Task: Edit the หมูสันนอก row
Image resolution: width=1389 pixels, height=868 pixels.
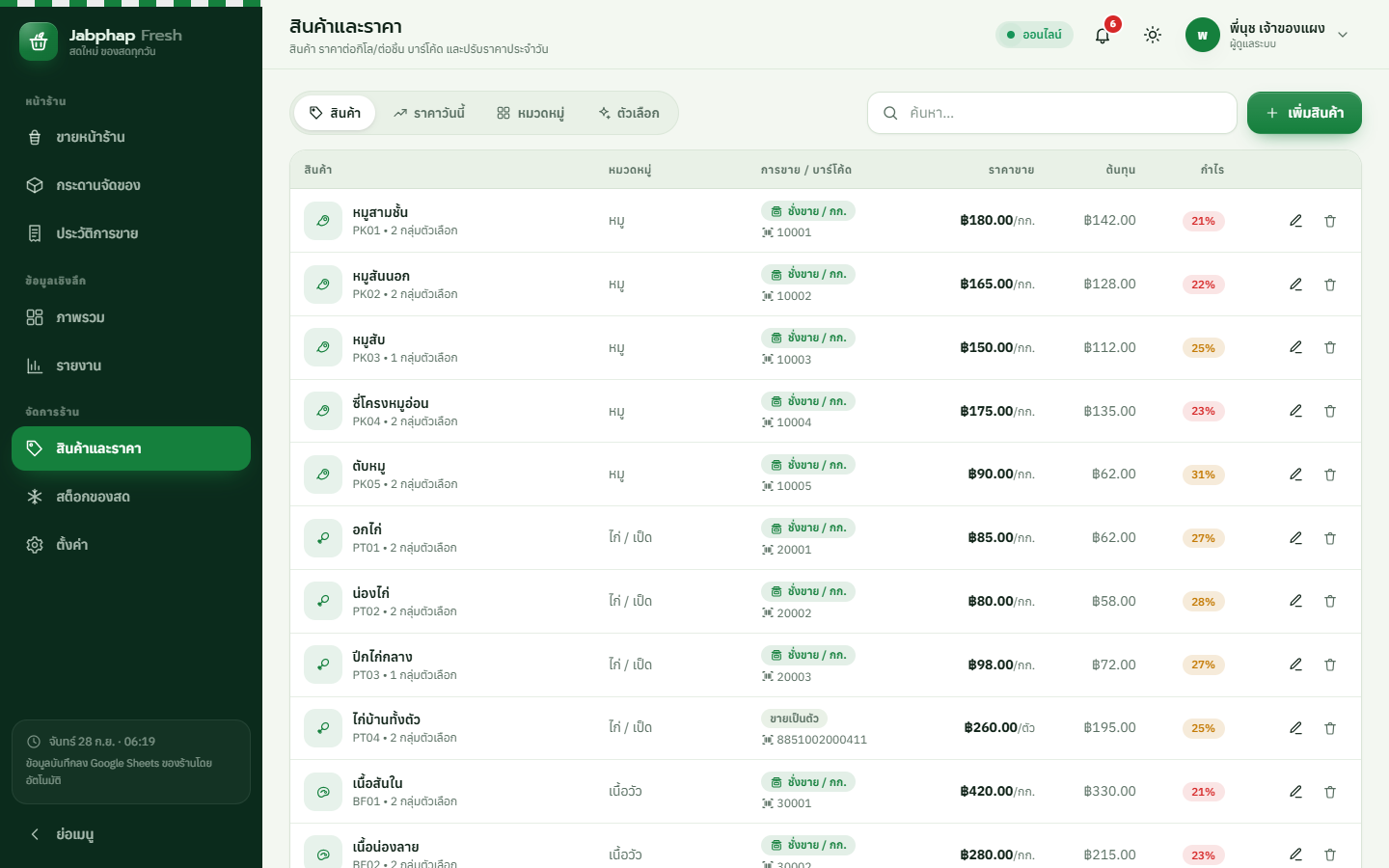Action: (x=1295, y=285)
